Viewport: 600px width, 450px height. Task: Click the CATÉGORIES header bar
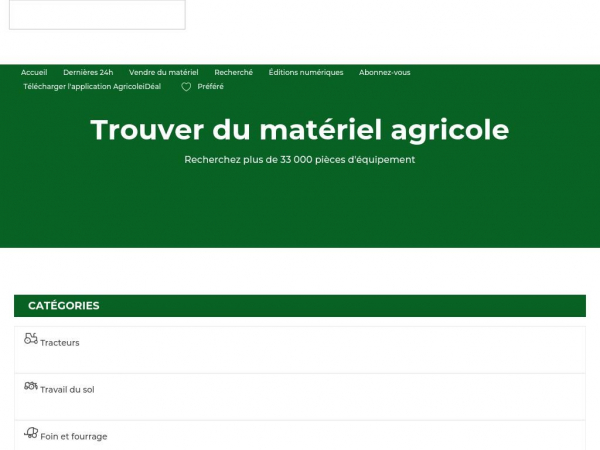pos(300,306)
